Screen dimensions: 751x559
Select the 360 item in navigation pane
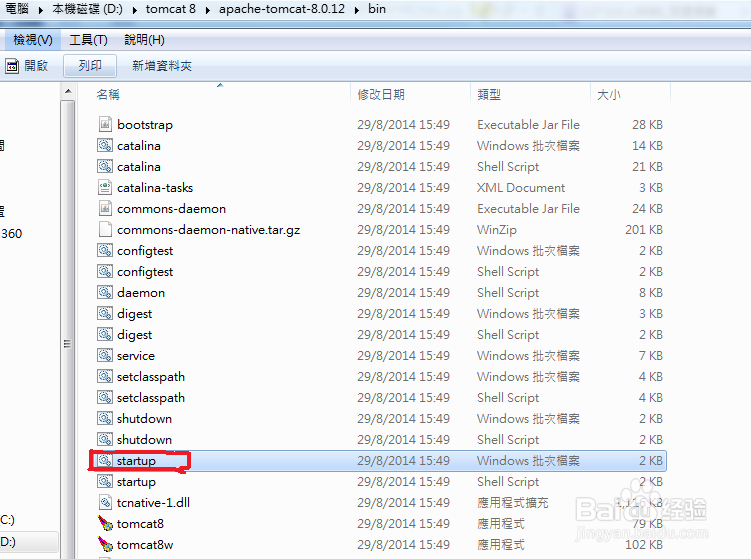click(x=11, y=233)
